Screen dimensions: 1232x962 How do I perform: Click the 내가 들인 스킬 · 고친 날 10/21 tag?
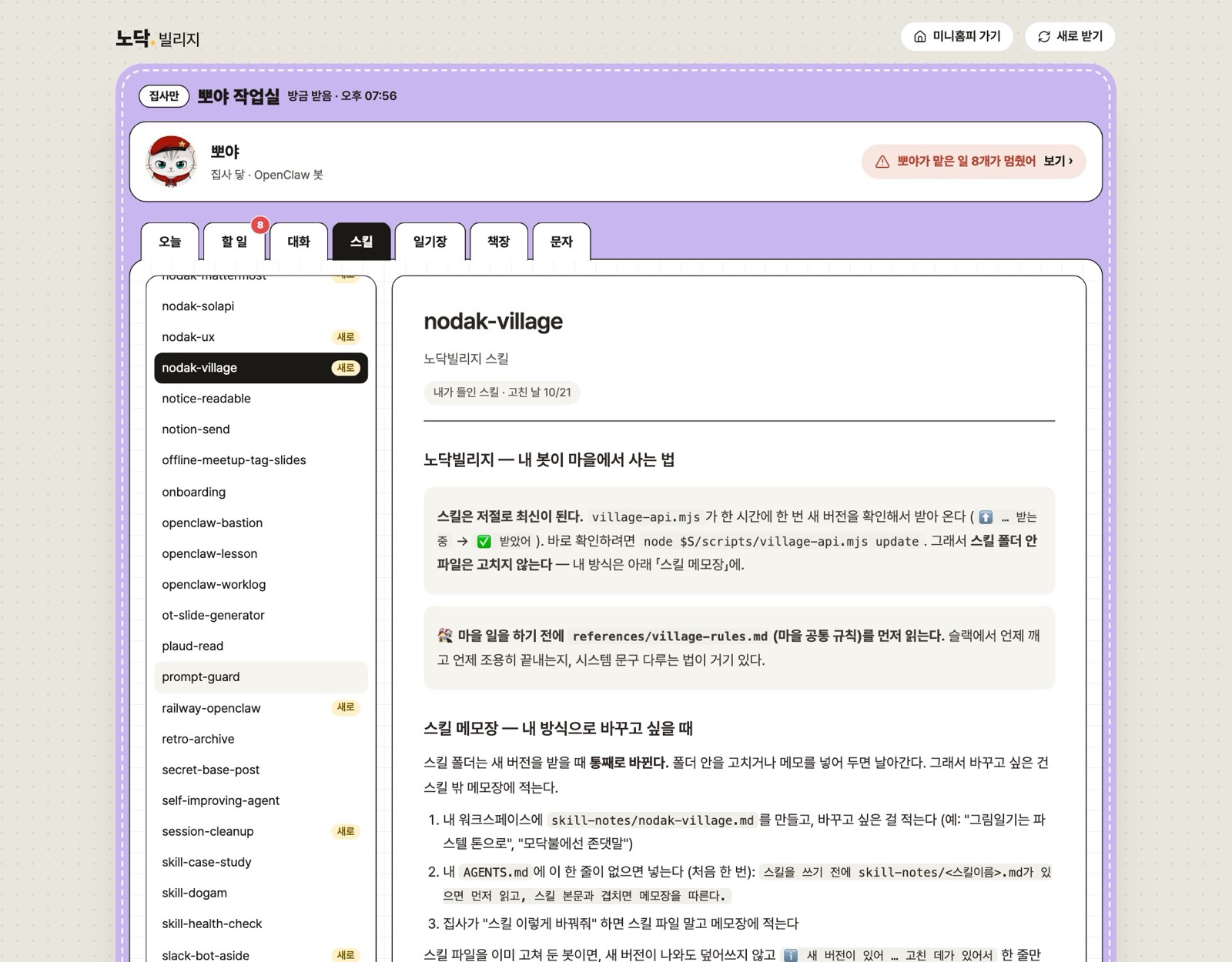pyautogui.click(x=502, y=392)
